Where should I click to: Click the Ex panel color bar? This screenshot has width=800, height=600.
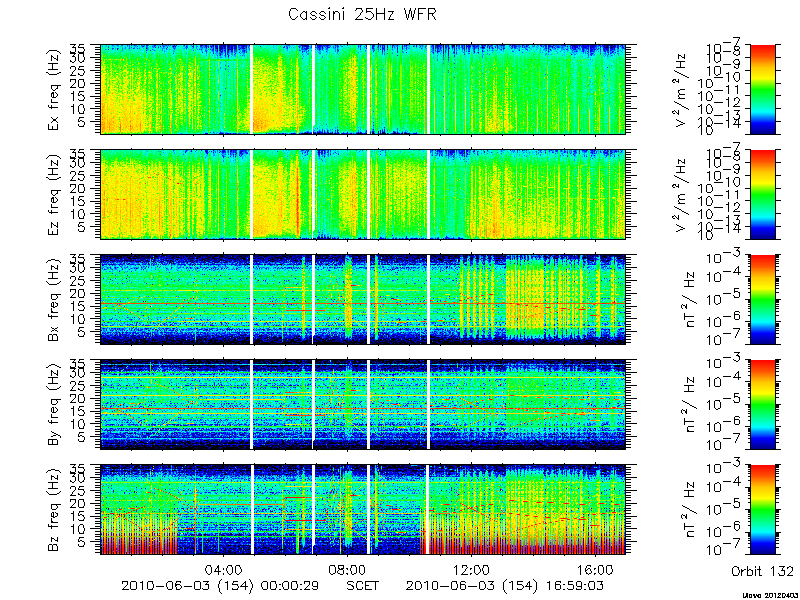[x=762, y=89]
